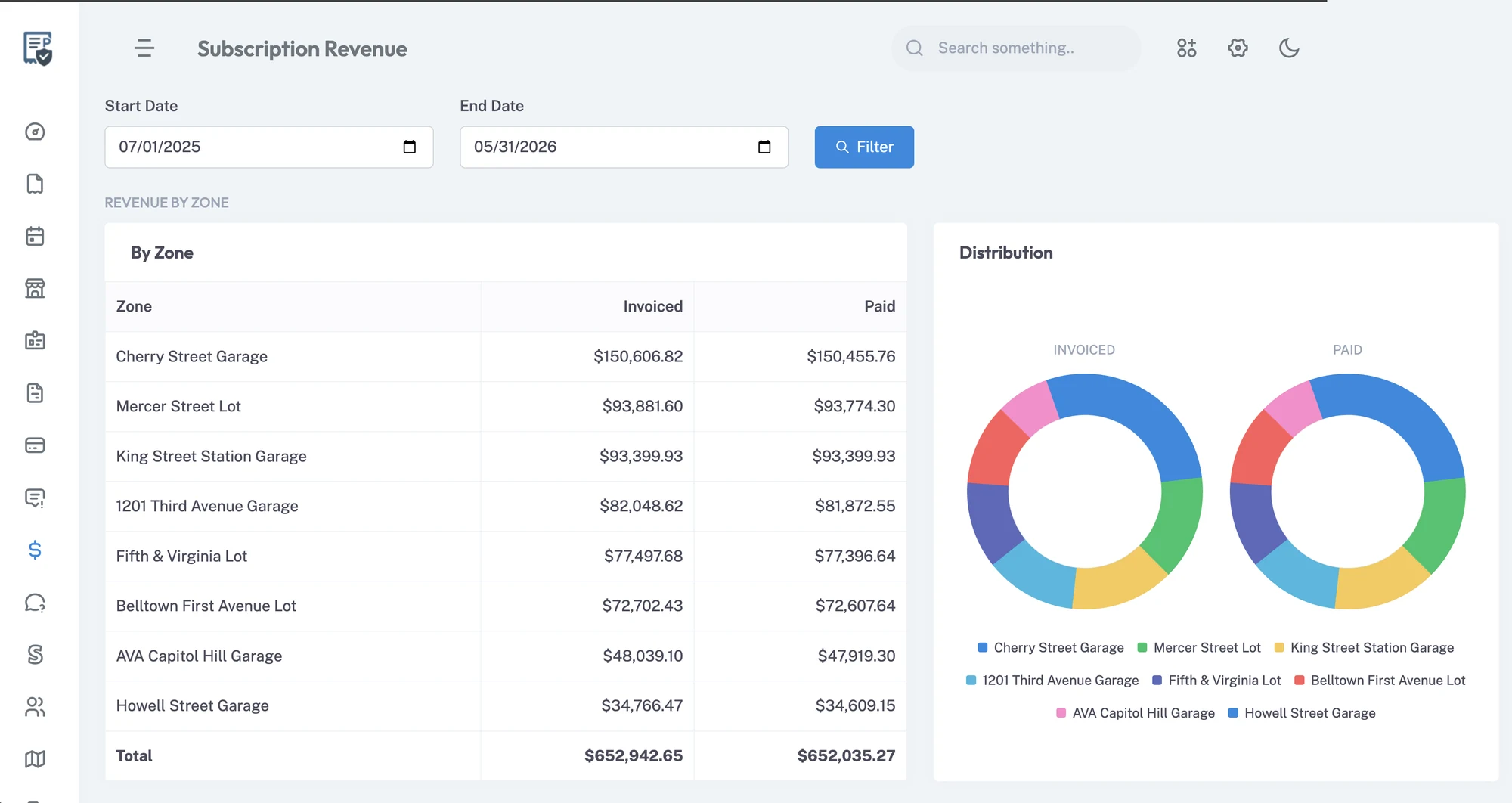The image size is (1512, 803).
Task: Select Fifth & Virginia Lot row
Action: (x=506, y=557)
